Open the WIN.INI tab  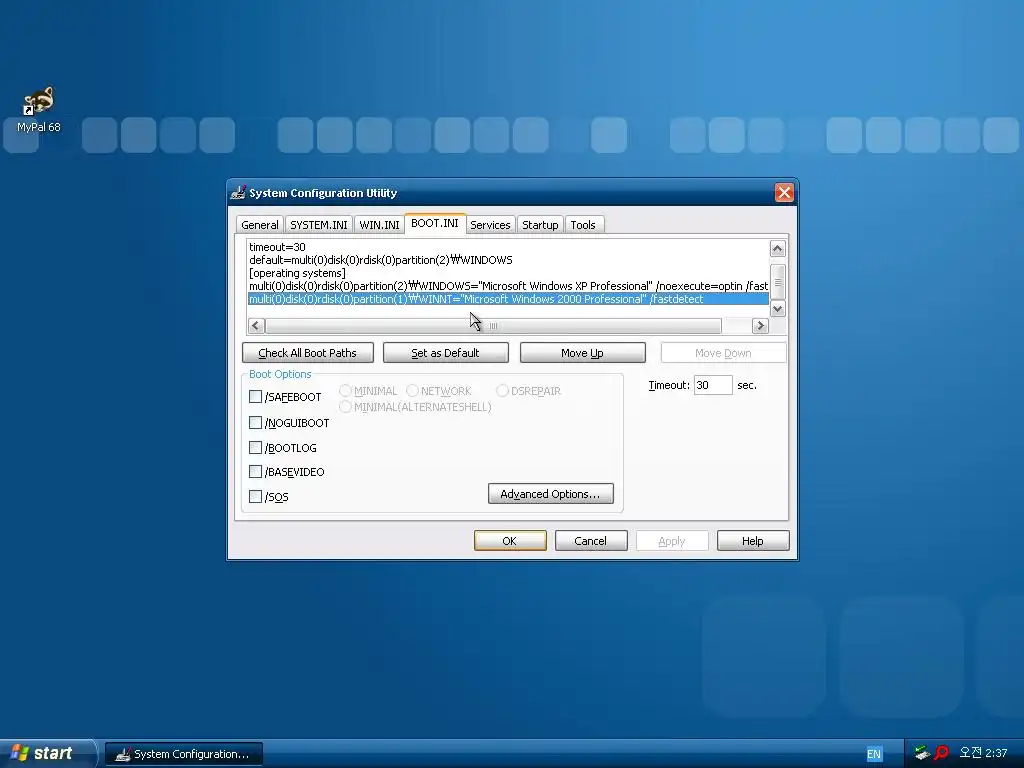point(379,225)
